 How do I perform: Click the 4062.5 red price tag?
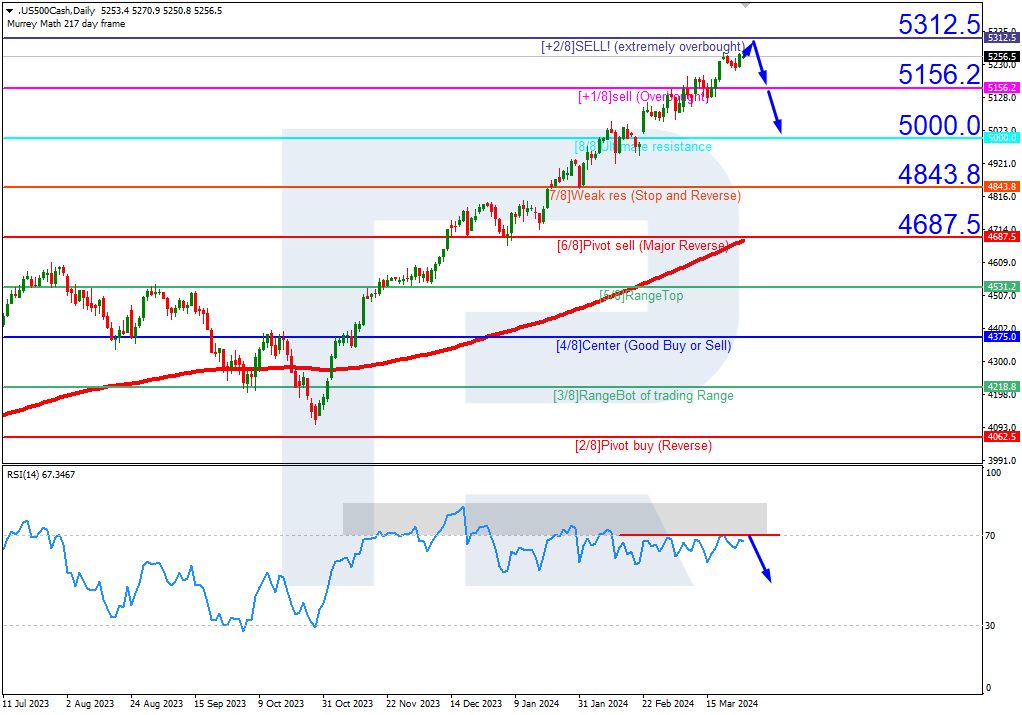(1001, 437)
